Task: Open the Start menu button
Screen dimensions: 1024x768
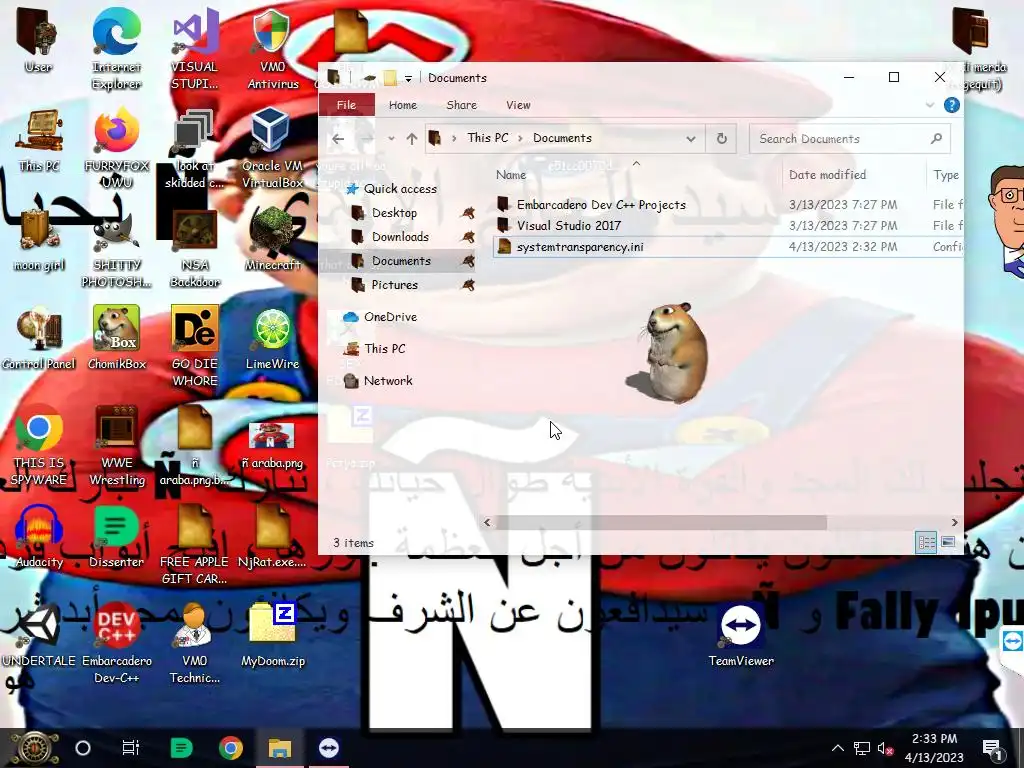Action: (x=34, y=748)
